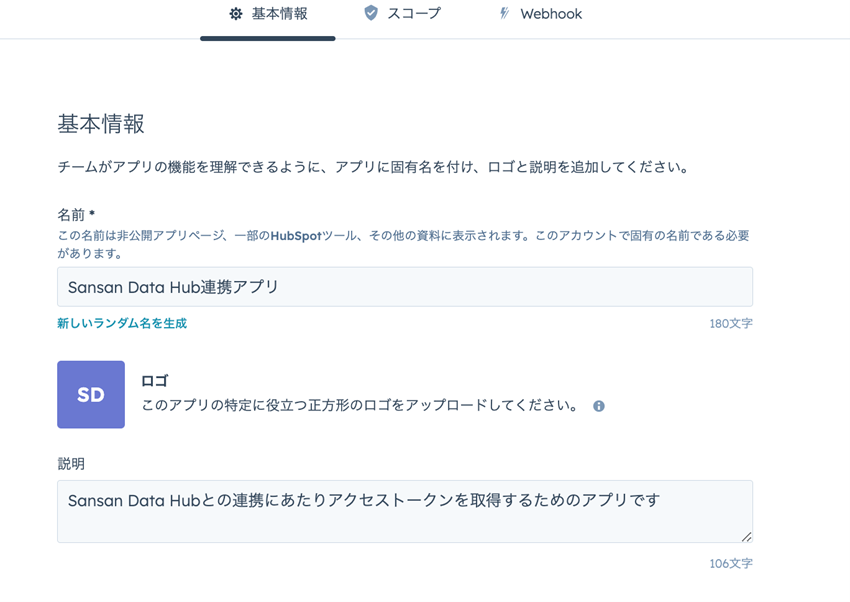Open the 基本情報 tab label
The image size is (850, 602).
pos(280,14)
